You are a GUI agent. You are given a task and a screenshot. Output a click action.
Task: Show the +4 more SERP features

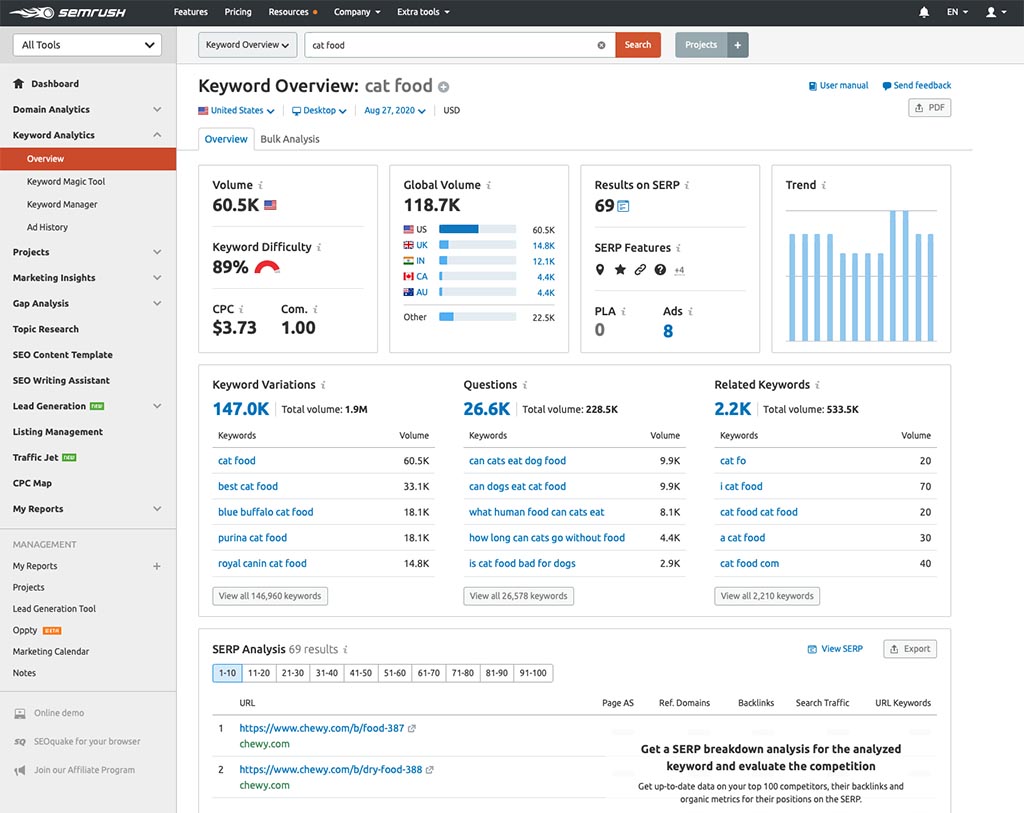click(679, 270)
